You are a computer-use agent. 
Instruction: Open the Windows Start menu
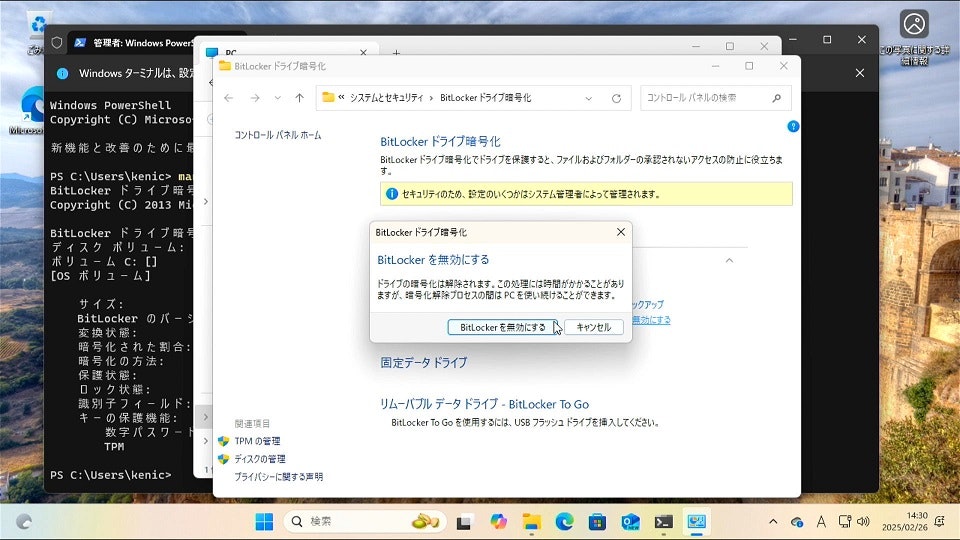[x=264, y=522]
